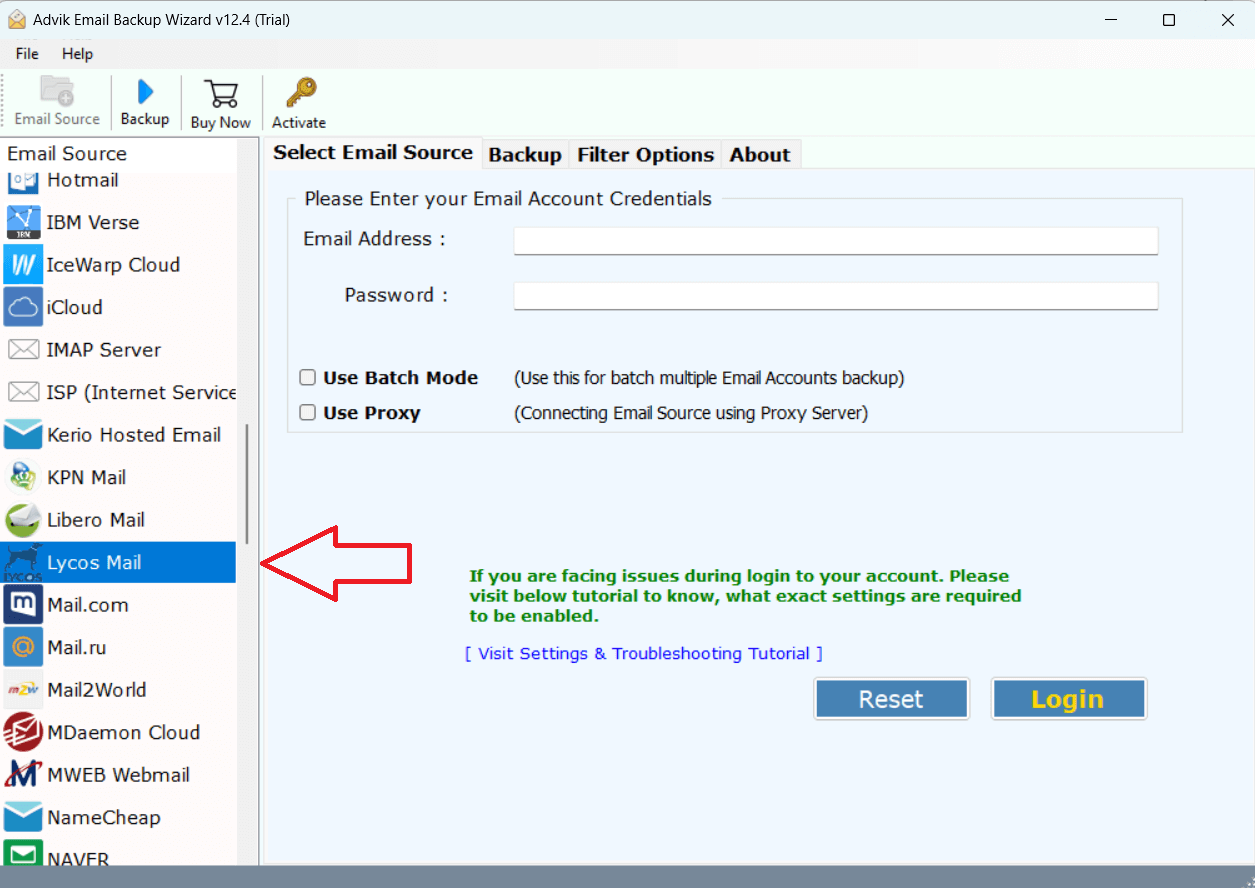Switch to the Backup tab
The height and width of the screenshot is (888, 1255).
(x=525, y=155)
